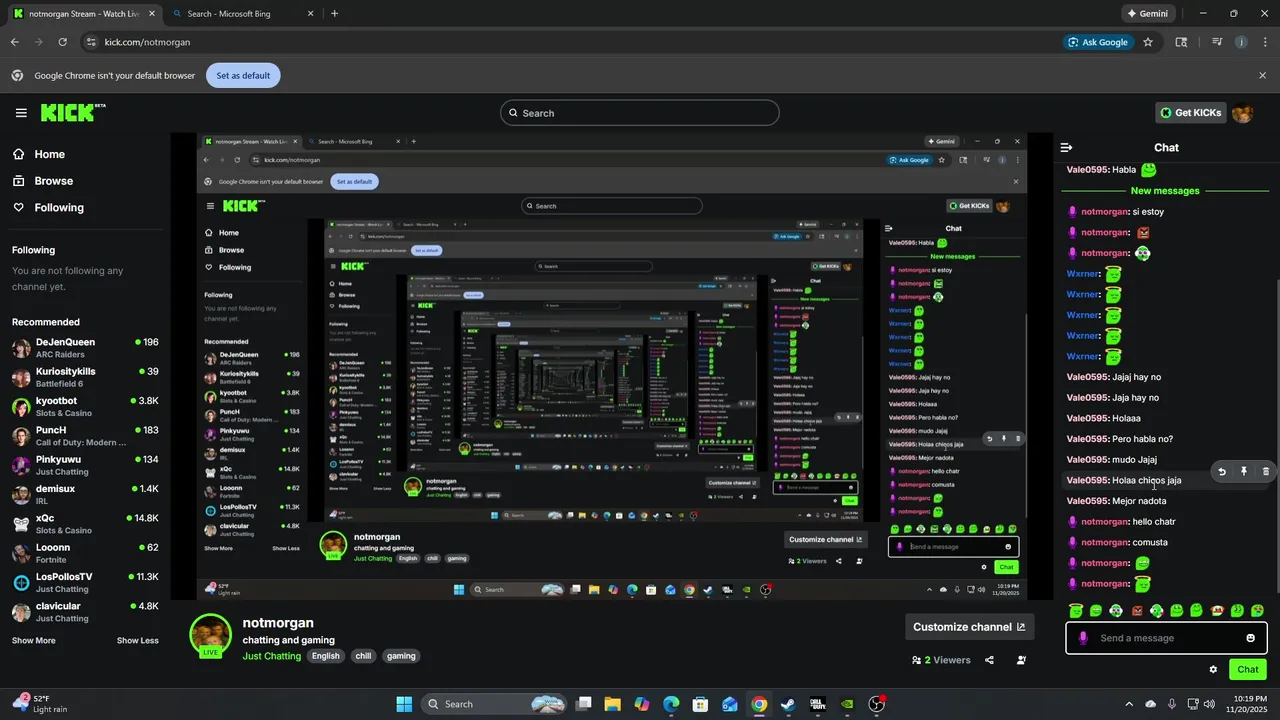Viewport: 1280px width, 720px height.
Task: Click the Kick search field
Action: pyautogui.click(x=640, y=113)
